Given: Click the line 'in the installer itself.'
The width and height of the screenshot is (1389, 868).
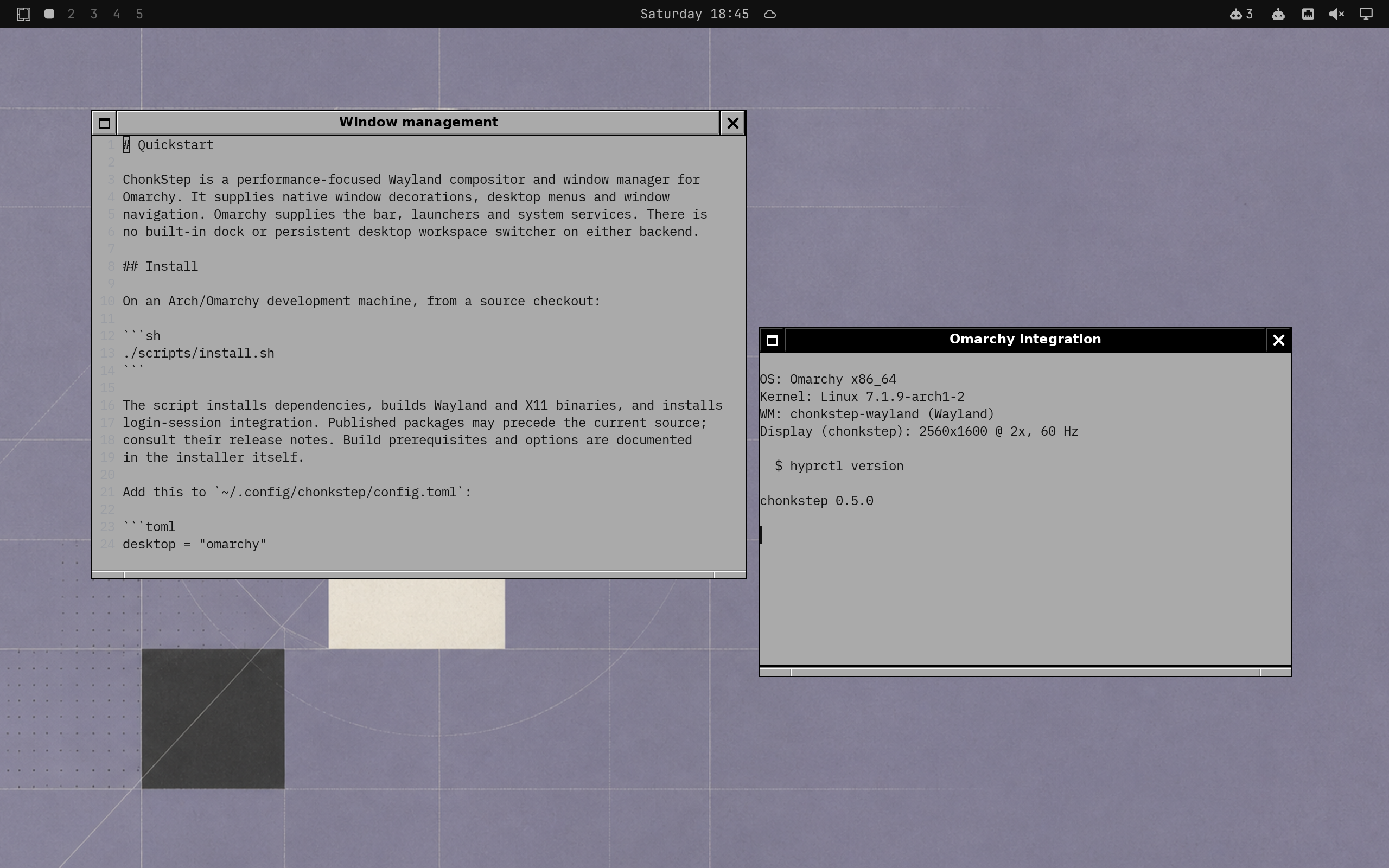Looking at the screenshot, I should (x=213, y=457).
